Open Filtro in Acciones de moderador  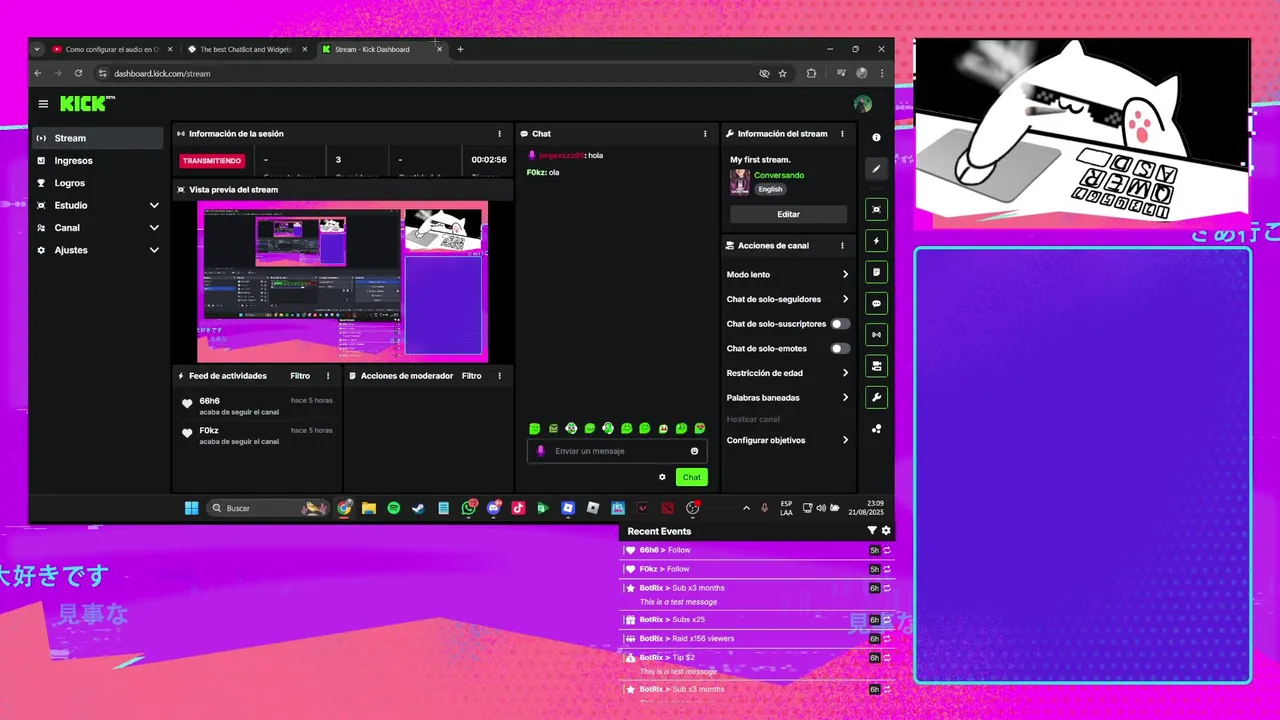pos(472,376)
